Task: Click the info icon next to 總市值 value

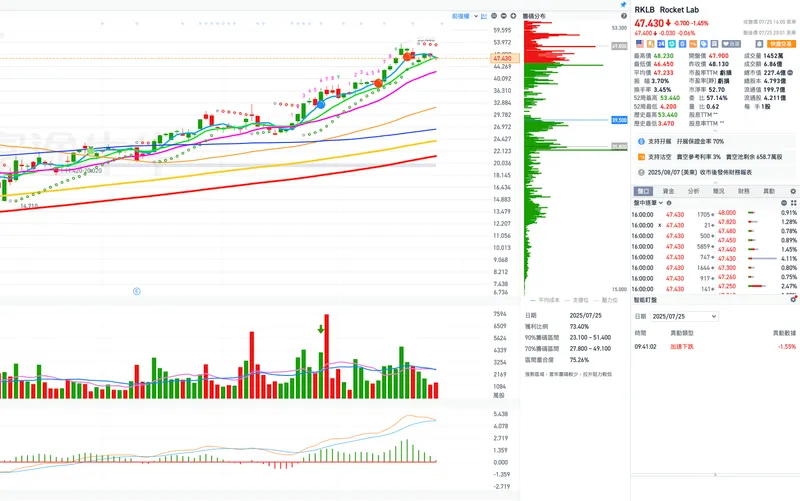Action: 790,72
